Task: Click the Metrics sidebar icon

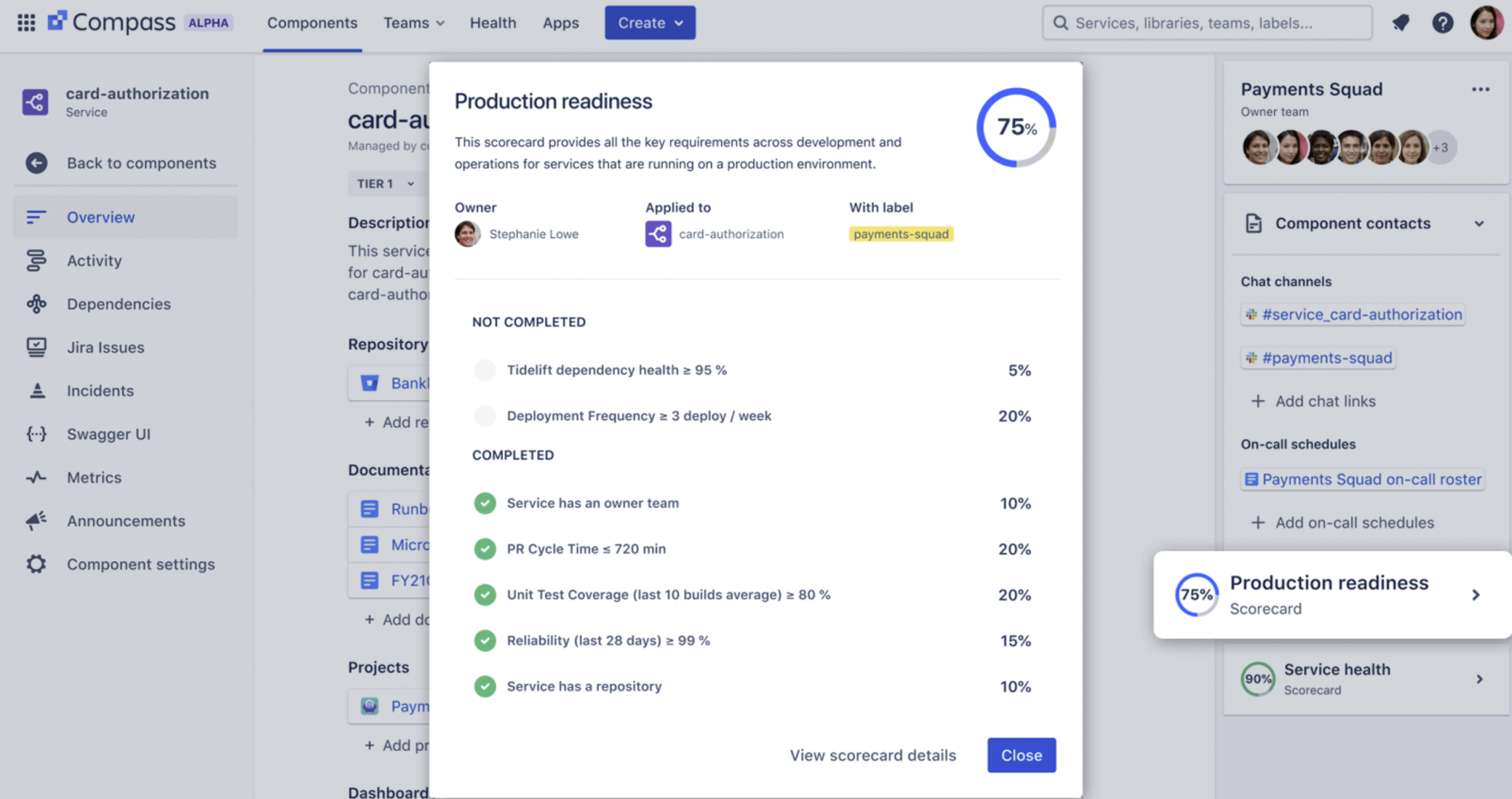Action: 36,477
